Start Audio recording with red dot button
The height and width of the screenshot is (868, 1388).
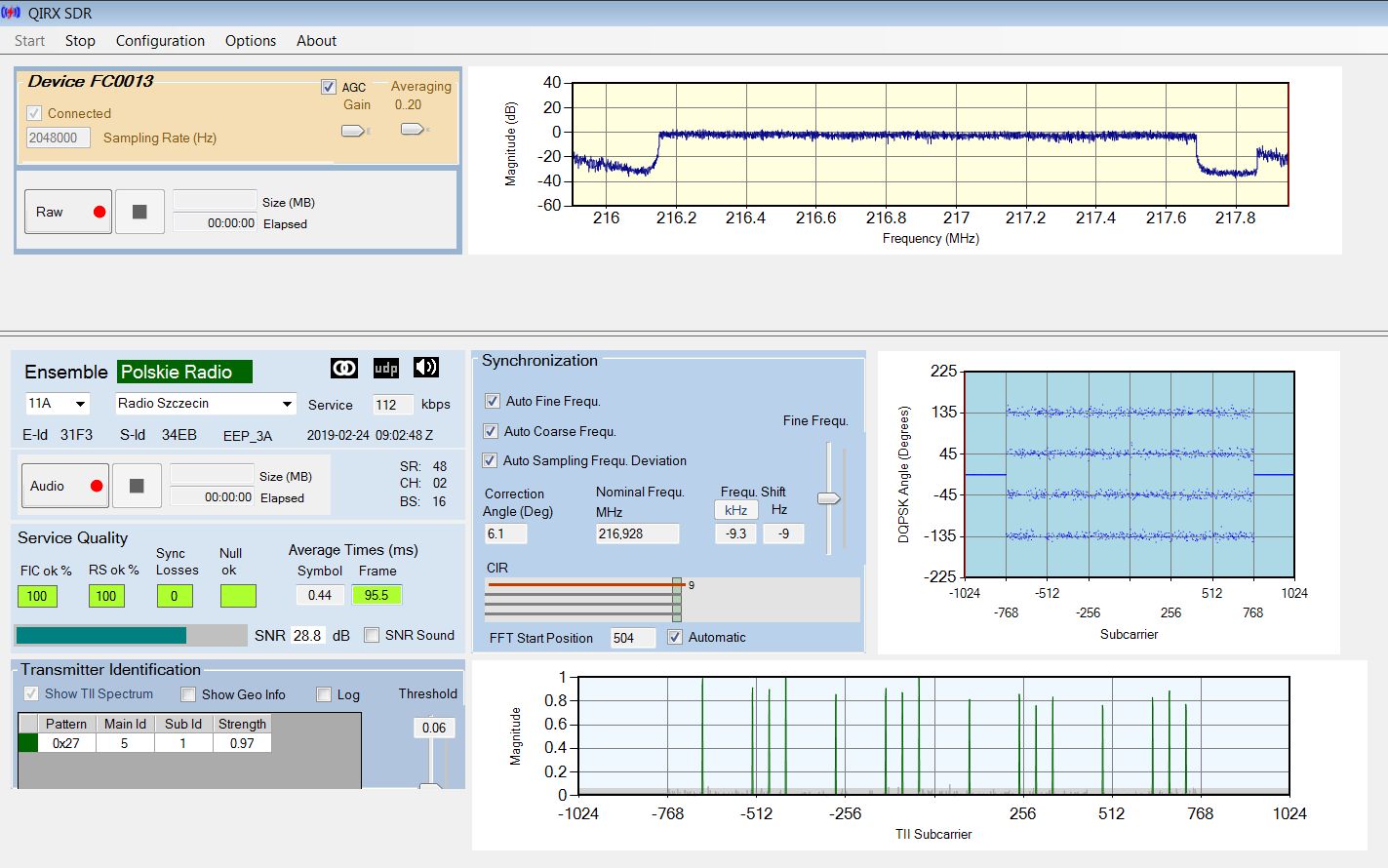[x=65, y=486]
